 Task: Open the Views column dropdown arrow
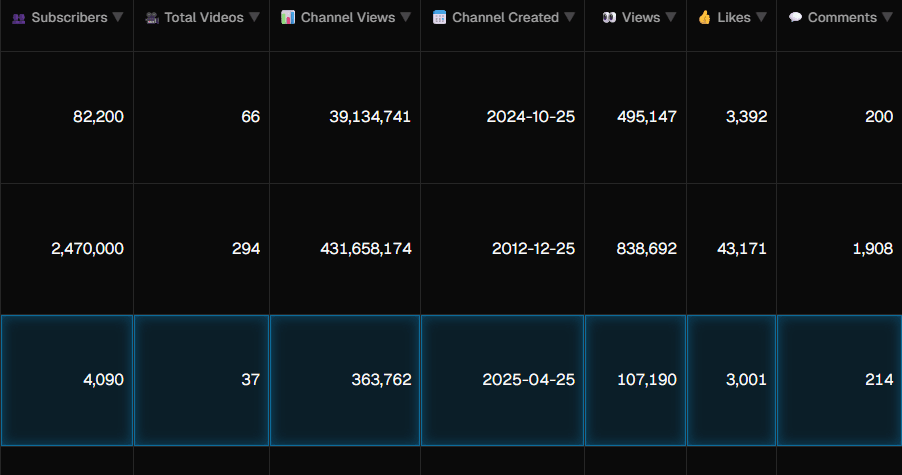point(671,17)
